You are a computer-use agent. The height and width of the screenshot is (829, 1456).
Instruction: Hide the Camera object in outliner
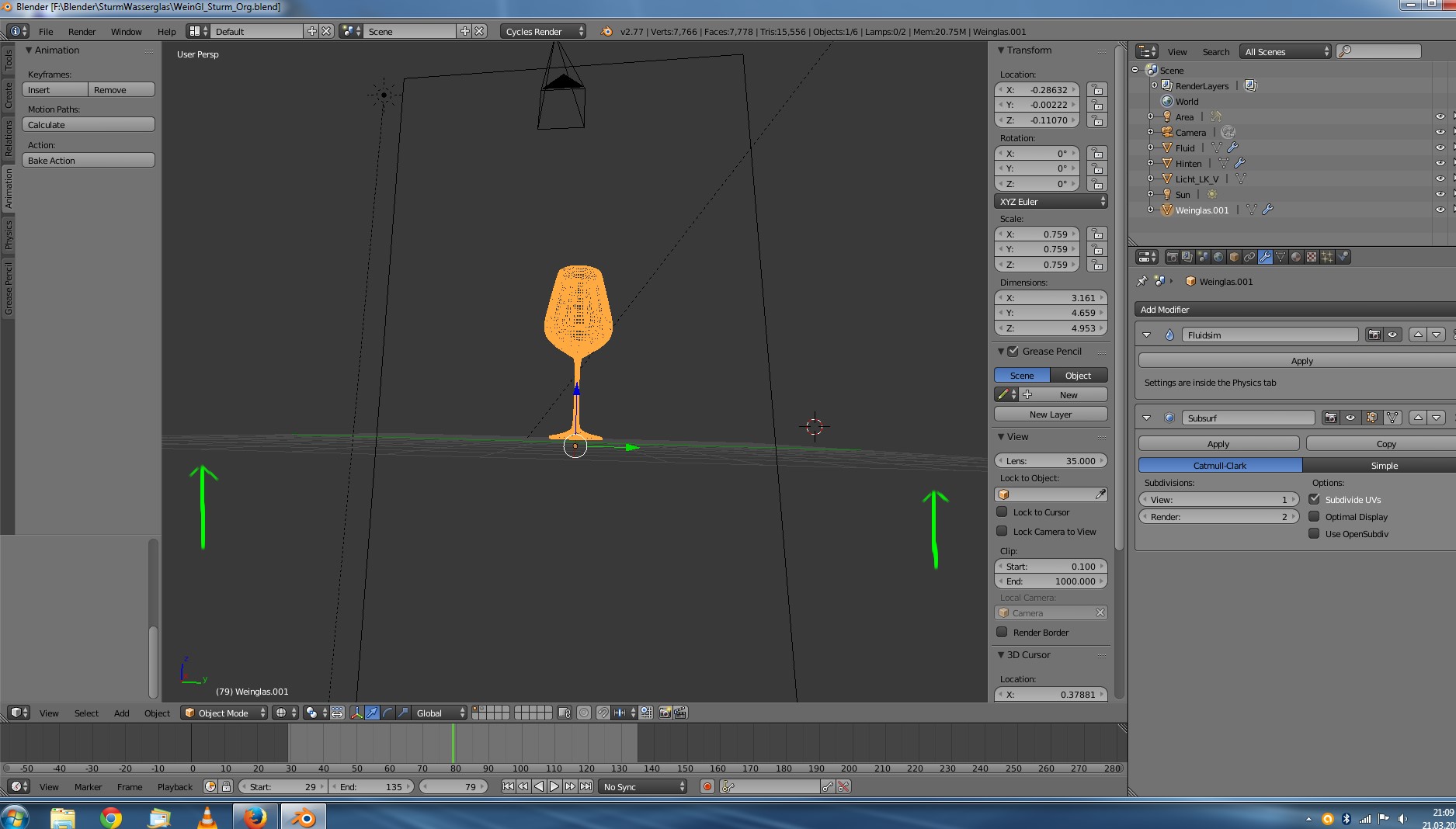1440,132
